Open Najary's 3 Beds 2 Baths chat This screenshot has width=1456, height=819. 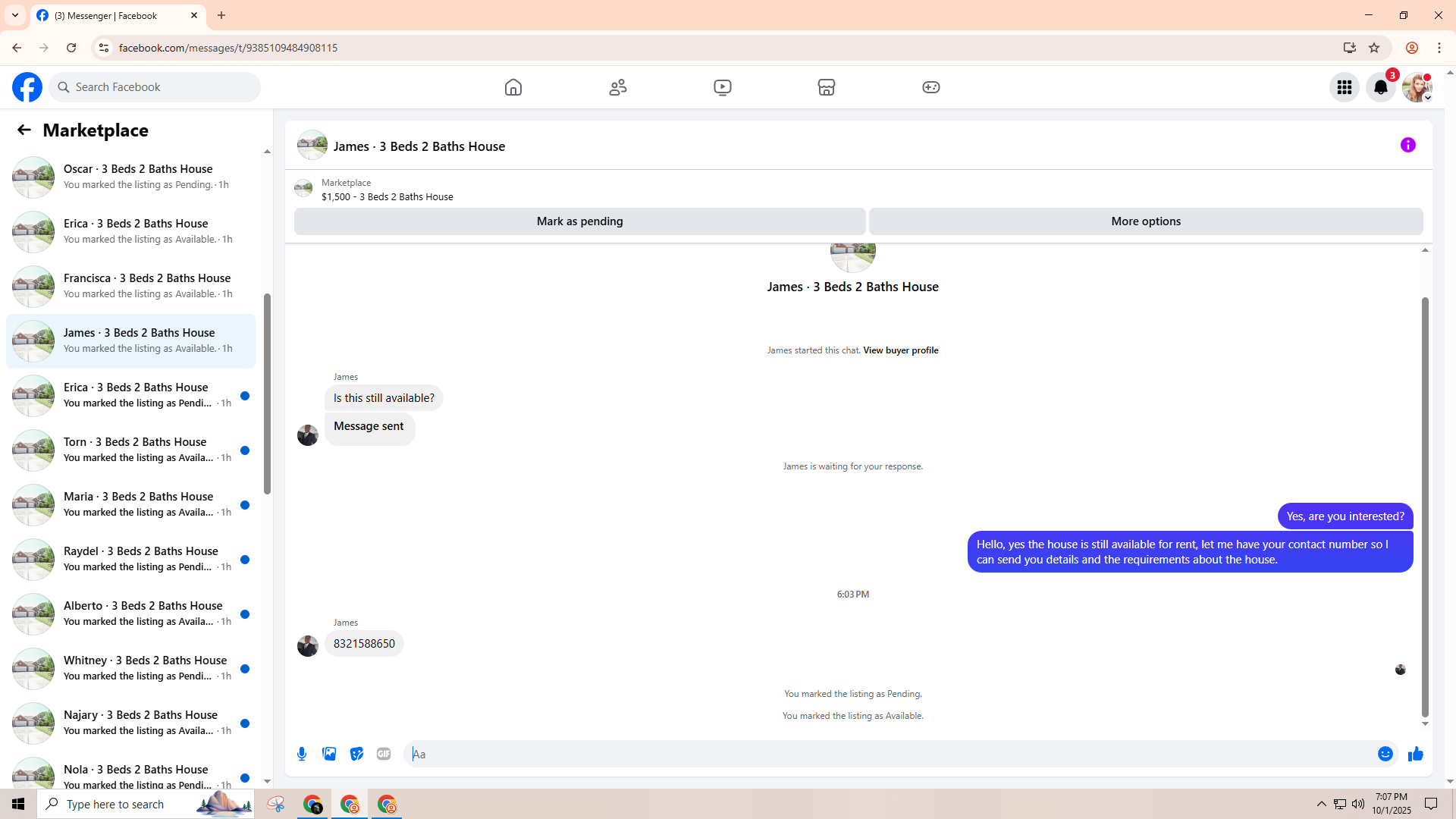tap(130, 723)
